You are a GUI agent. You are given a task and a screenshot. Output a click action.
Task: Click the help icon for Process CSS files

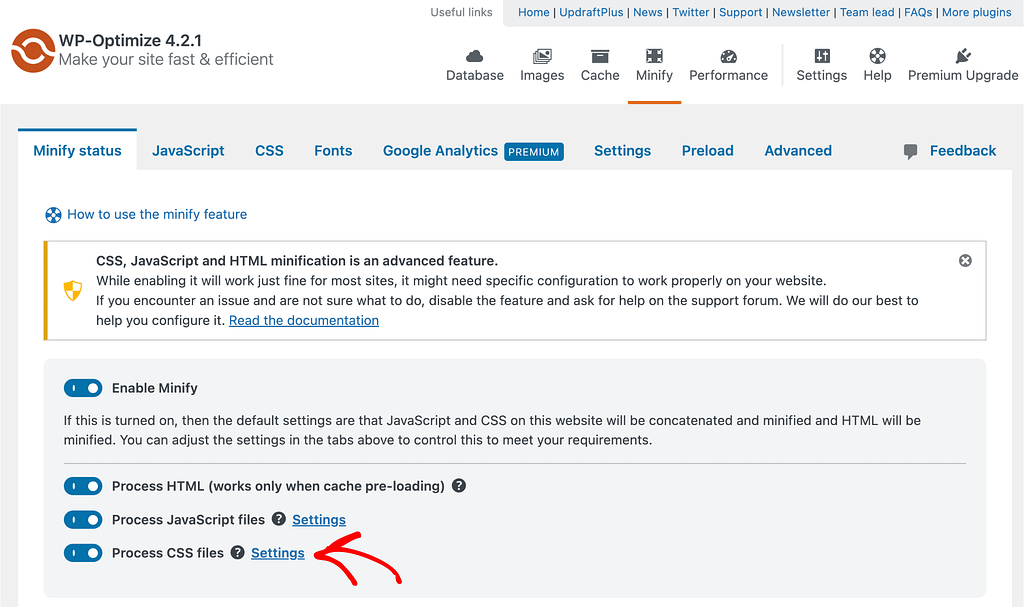238,552
